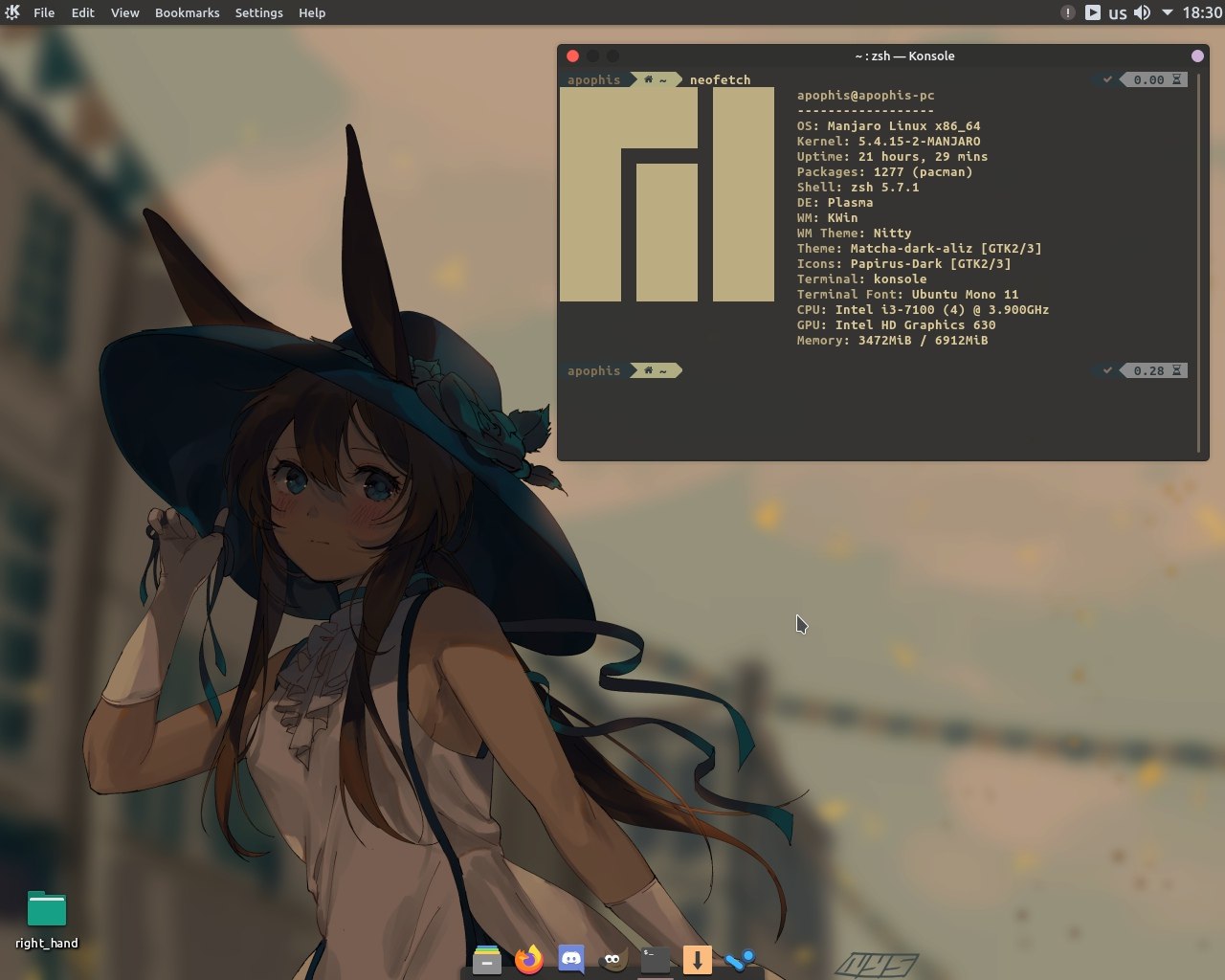This screenshot has width=1225, height=980.
Task: Open the KDE application launcher icon
Action: coord(12,12)
